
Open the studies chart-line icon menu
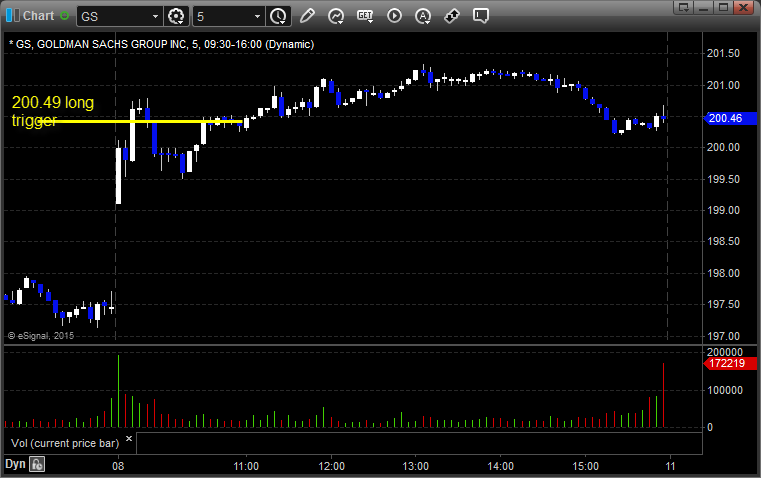point(336,16)
